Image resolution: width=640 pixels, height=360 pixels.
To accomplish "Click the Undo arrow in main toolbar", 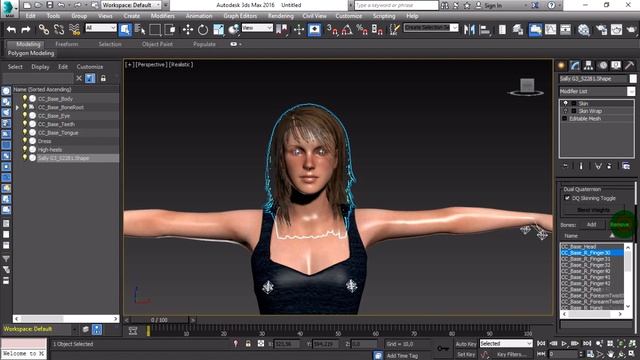I will [11, 29].
